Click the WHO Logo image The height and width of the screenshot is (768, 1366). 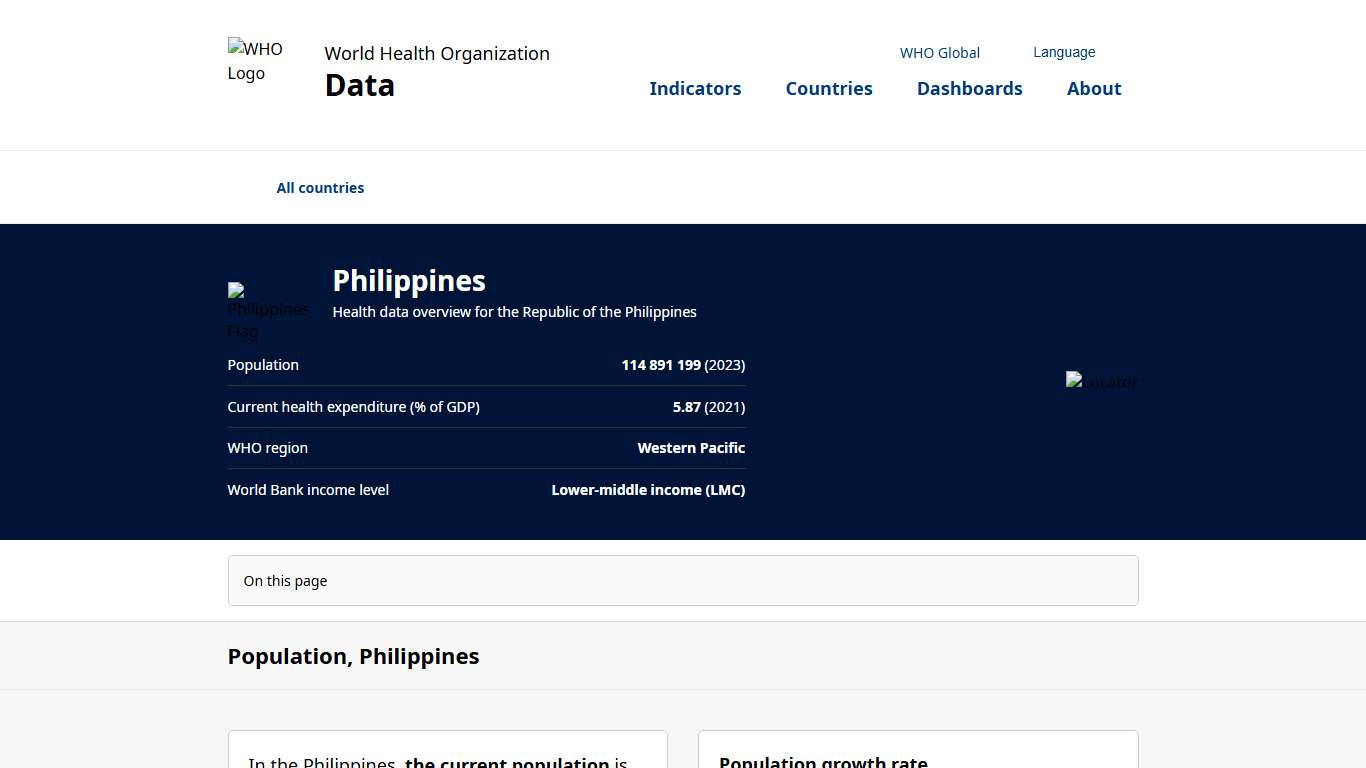255,60
